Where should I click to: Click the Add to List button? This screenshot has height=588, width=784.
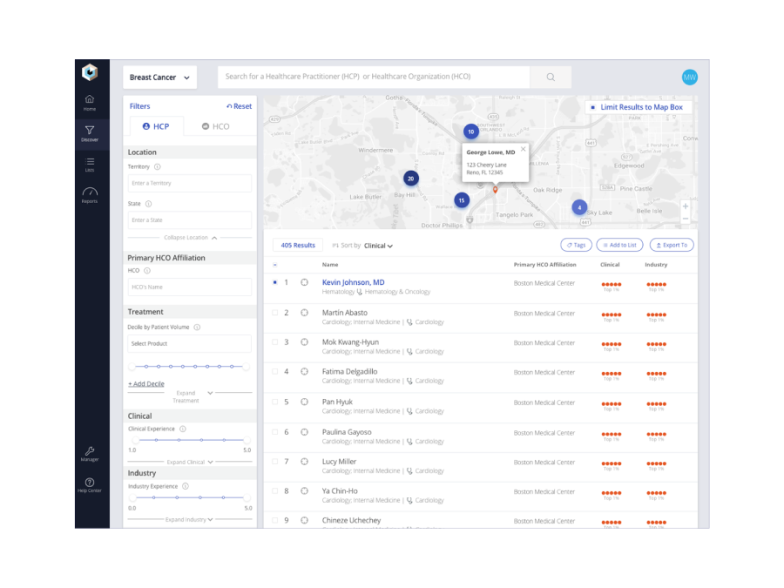(x=620, y=245)
